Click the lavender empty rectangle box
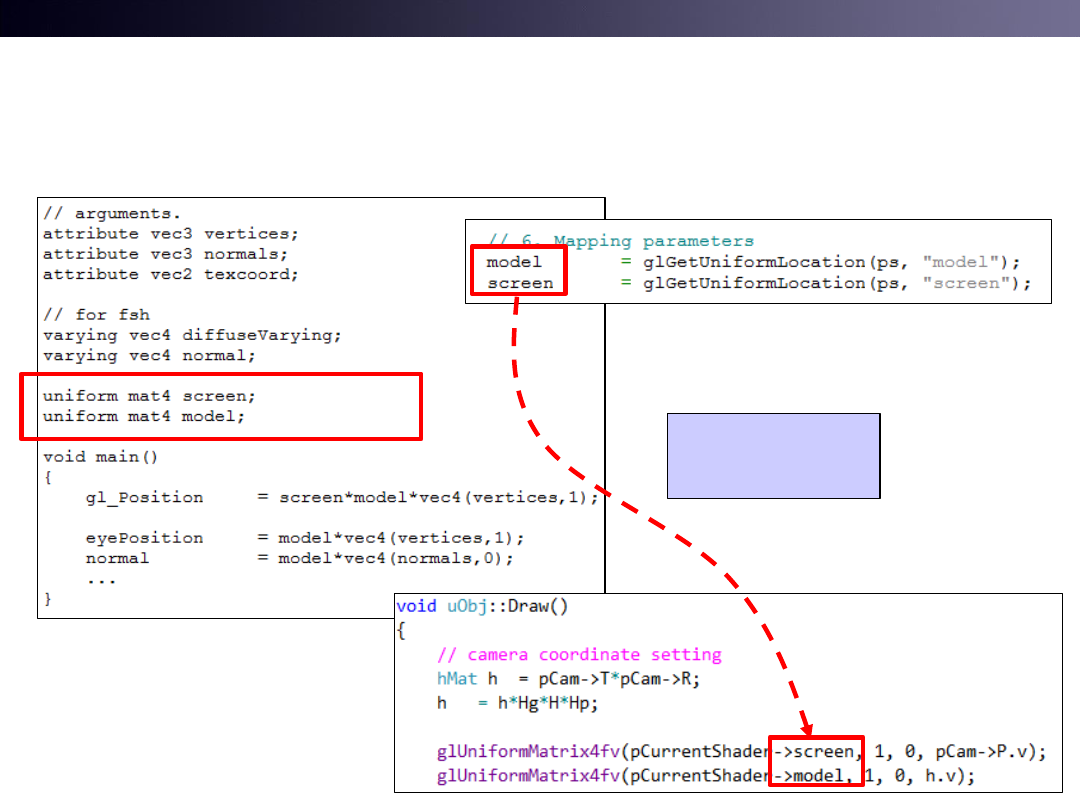 773,455
